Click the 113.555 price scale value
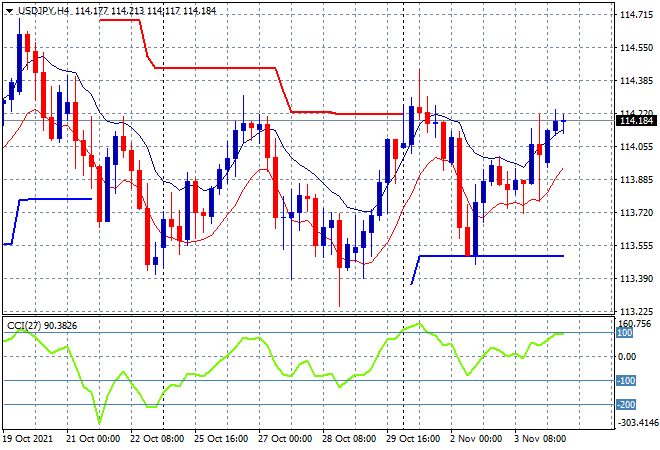 coord(636,245)
